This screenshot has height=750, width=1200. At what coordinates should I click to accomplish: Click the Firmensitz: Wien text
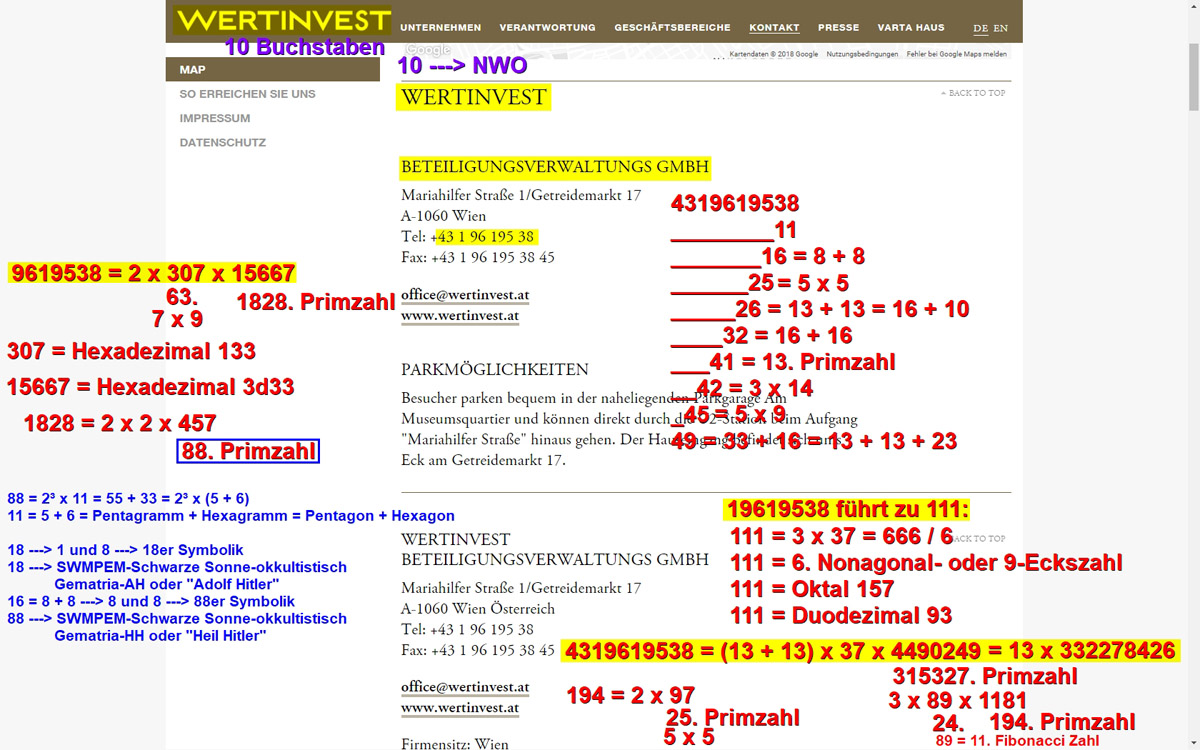455,744
